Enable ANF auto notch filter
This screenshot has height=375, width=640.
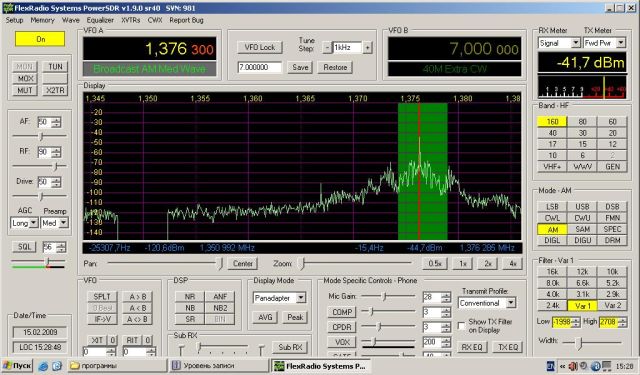tap(220, 297)
